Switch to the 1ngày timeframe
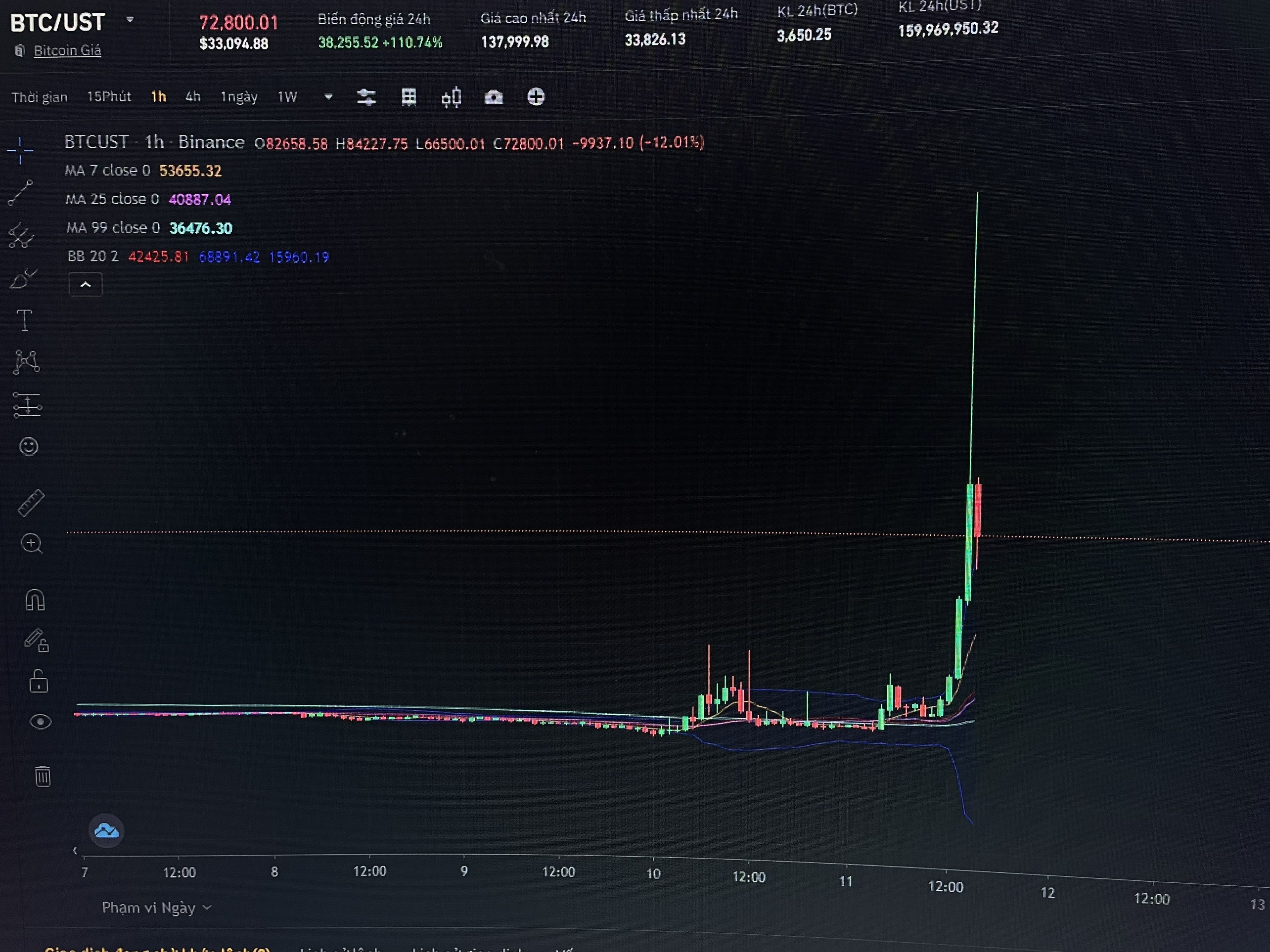Image resolution: width=1270 pixels, height=952 pixels. (239, 97)
